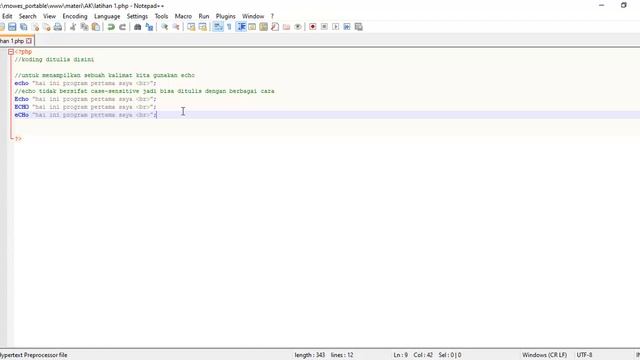640x360 pixels.
Task: Click the capitalized 'Echo' statement line
Action: [x=85, y=99]
